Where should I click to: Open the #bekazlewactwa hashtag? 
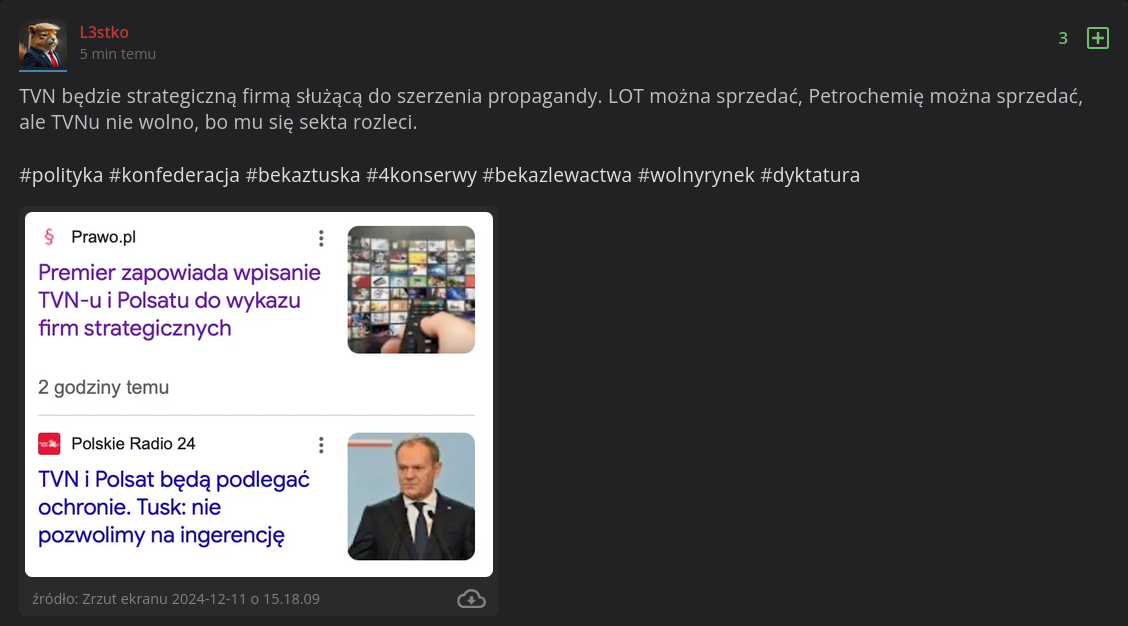click(x=557, y=175)
